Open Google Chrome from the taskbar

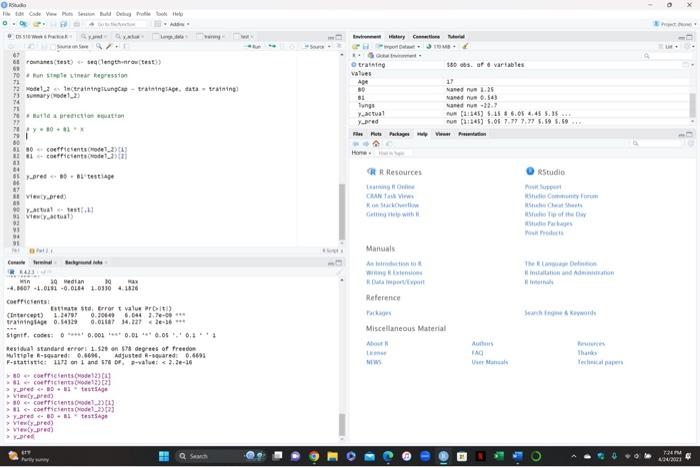(314, 456)
